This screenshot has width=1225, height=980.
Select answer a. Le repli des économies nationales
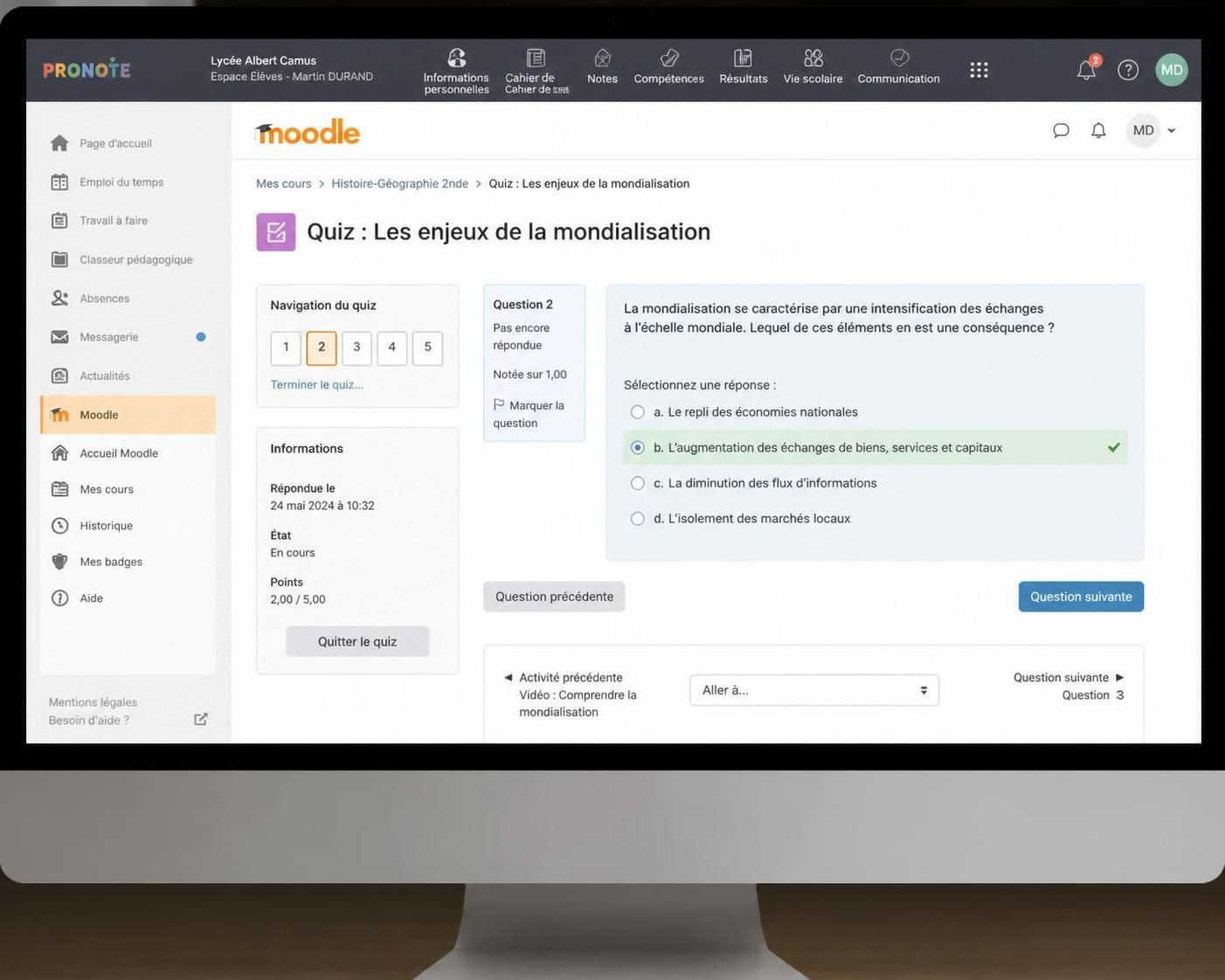click(637, 412)
